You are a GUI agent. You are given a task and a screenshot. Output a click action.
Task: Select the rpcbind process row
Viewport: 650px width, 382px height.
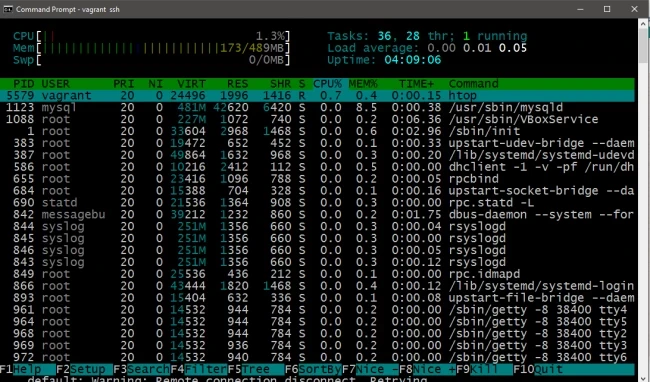317,179
